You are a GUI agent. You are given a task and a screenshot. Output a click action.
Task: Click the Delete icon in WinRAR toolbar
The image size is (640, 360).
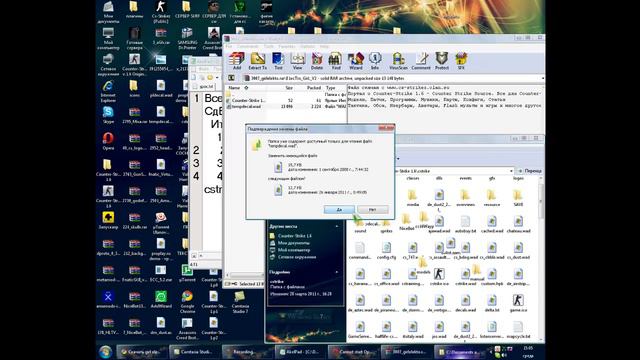[317, 61]
